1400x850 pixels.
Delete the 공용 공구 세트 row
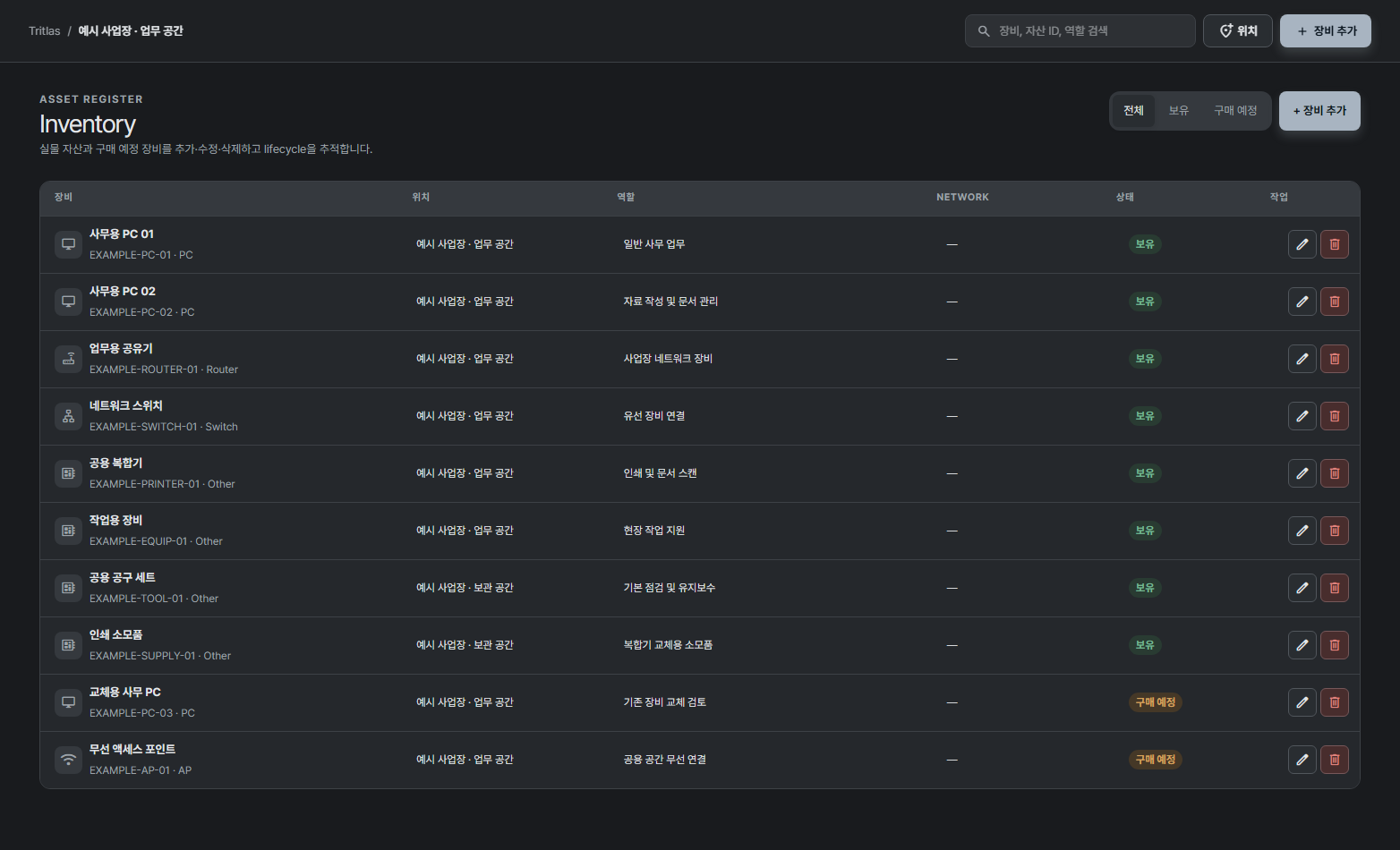click(x=1335, y=588)
